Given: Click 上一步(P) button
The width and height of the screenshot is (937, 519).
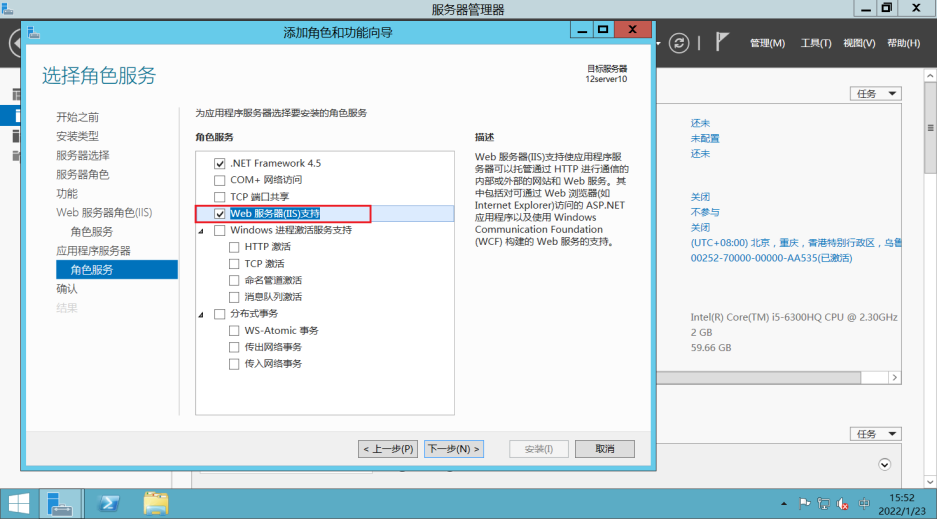Looking at the screenshot, I should pyautogui.click(x=388, y=449).
